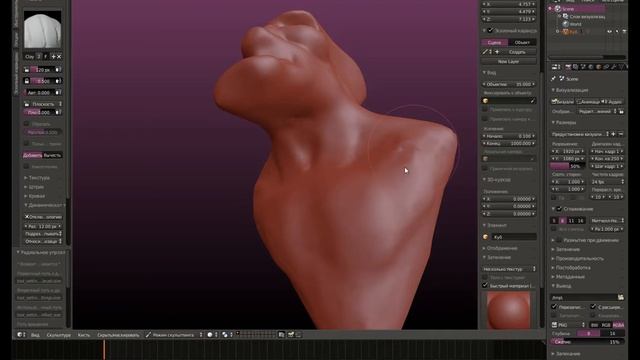The width and height of the screenshot is (640, 360).
Task: Toggle pressure sensitivity icon for strength
Action: [x=58, y=81]
